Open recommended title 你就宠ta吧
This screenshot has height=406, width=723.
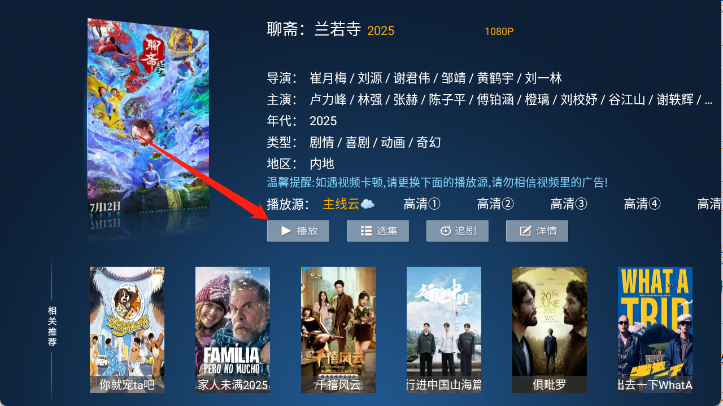(127, 330)
